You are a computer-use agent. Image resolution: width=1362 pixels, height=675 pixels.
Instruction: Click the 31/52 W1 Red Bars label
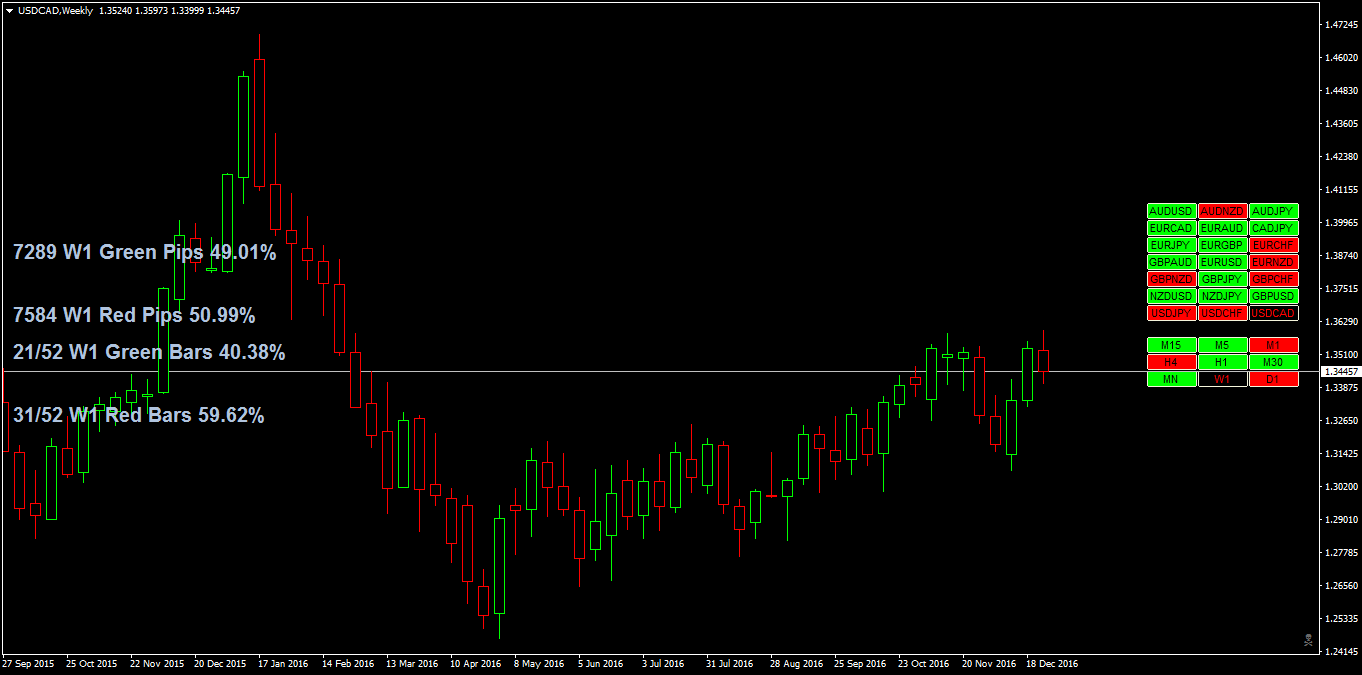pos(139,415)
